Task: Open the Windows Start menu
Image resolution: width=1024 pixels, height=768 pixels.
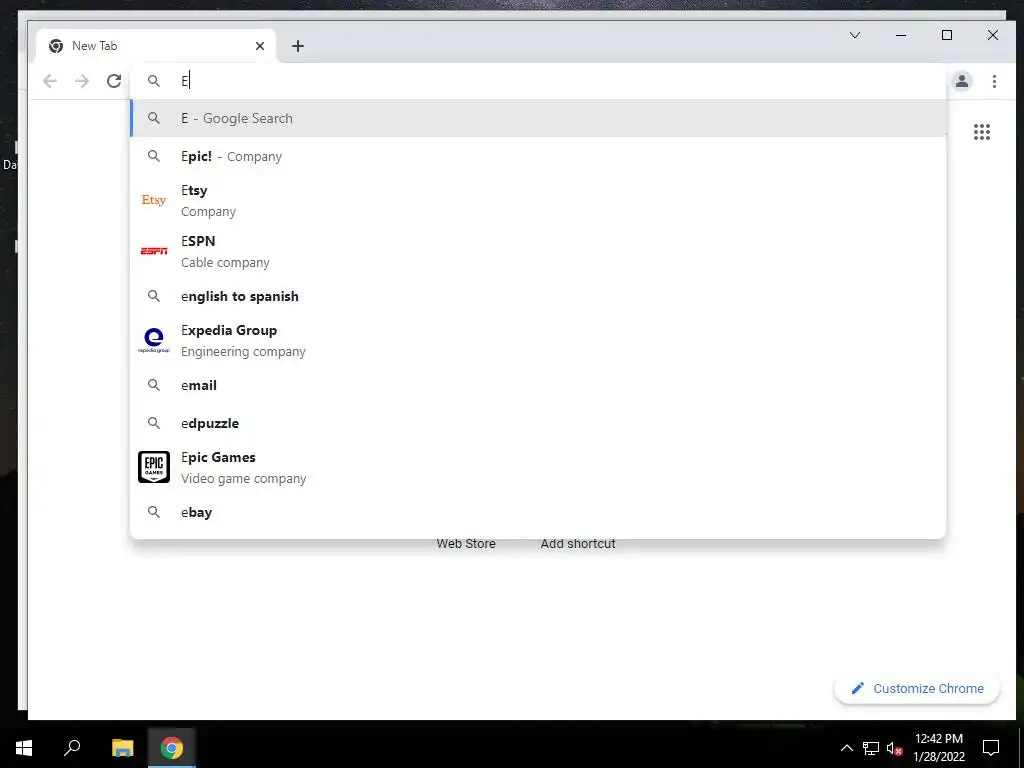Action: click(24, 747)
